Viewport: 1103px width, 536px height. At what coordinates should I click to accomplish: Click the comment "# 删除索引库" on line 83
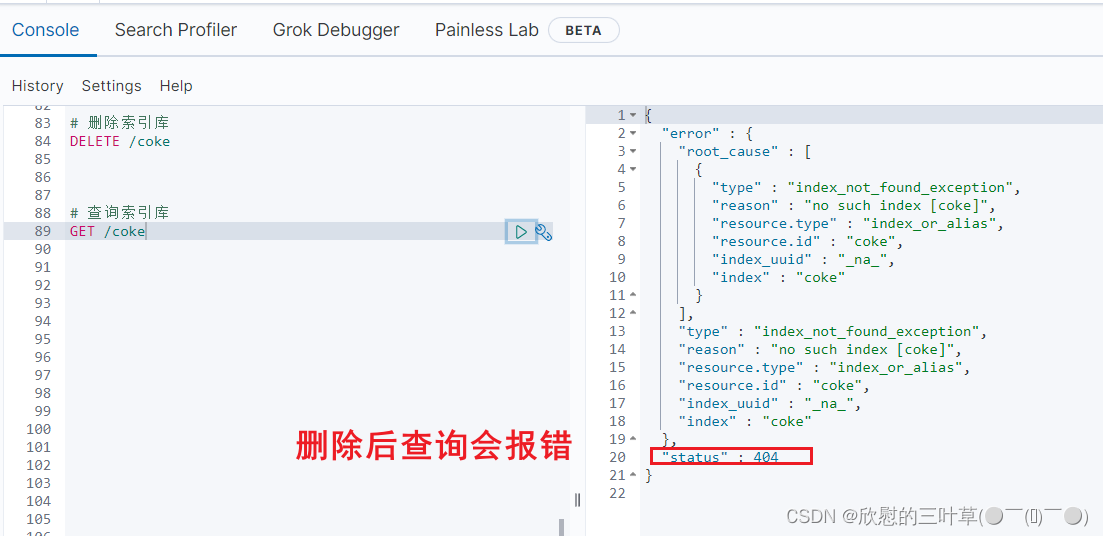point(119,123)
